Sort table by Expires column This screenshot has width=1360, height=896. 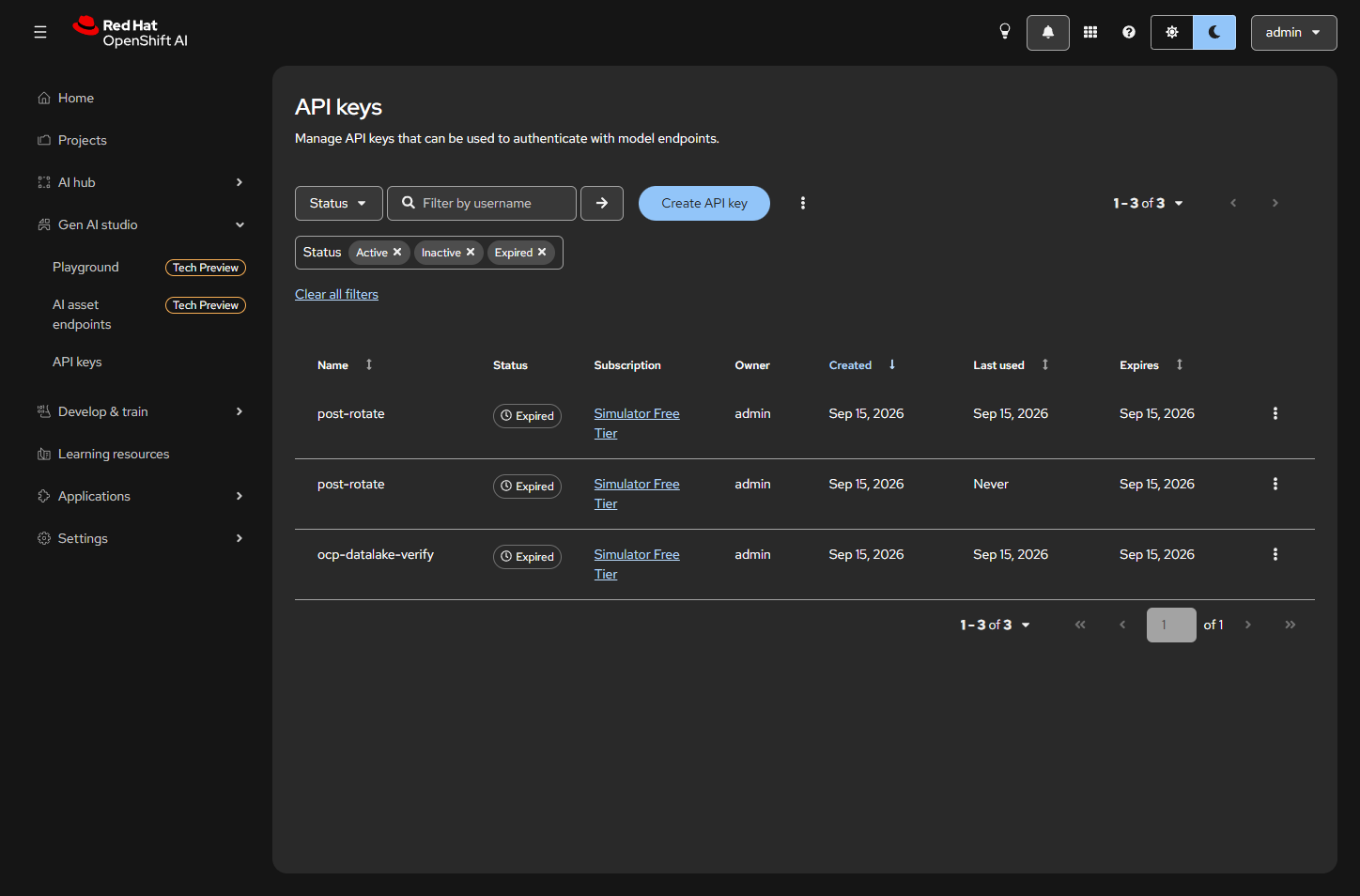(x=1151, y=365)
